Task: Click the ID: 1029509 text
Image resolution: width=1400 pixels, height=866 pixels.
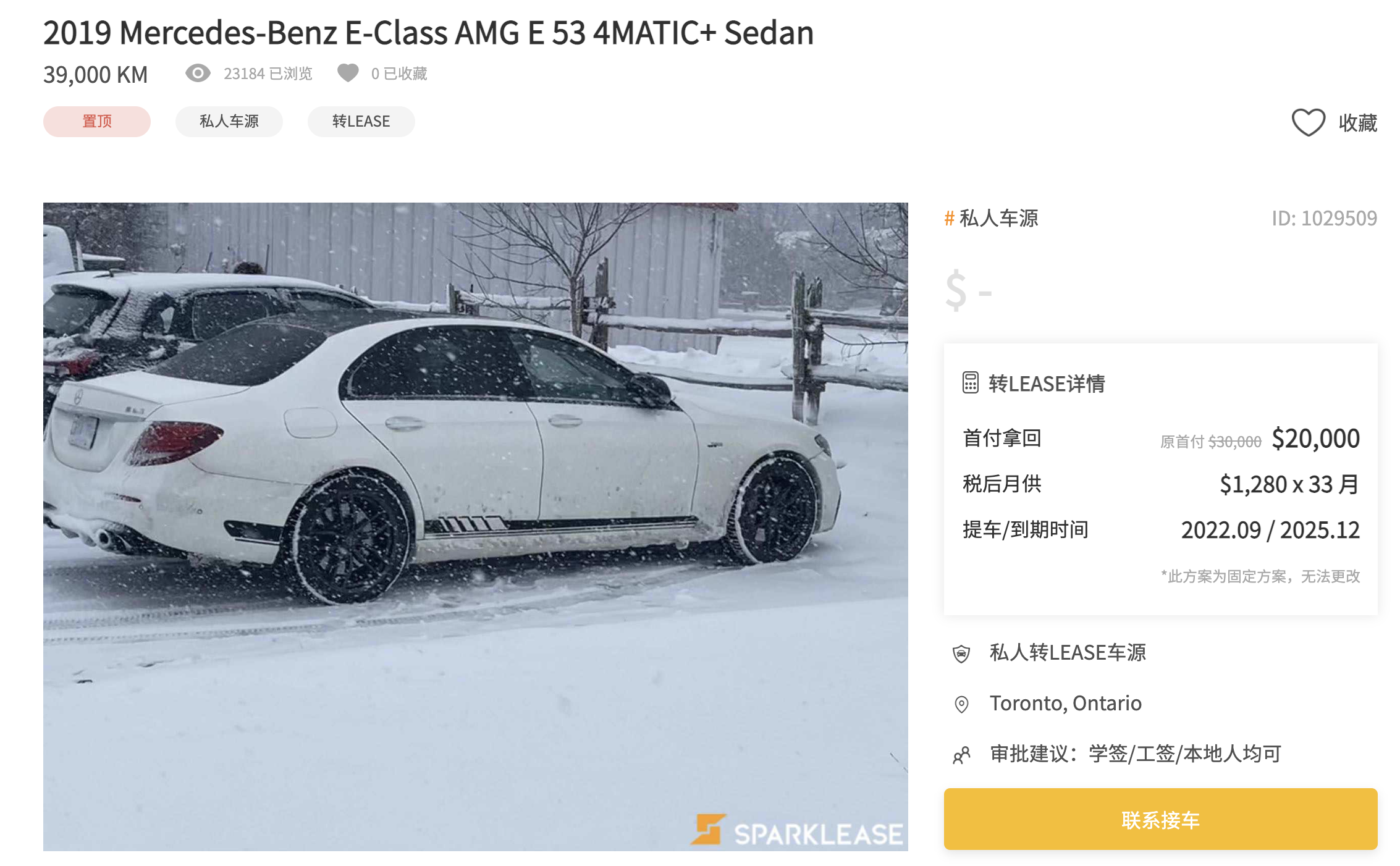Action: pyautogui.click(x=1324, y=218)
